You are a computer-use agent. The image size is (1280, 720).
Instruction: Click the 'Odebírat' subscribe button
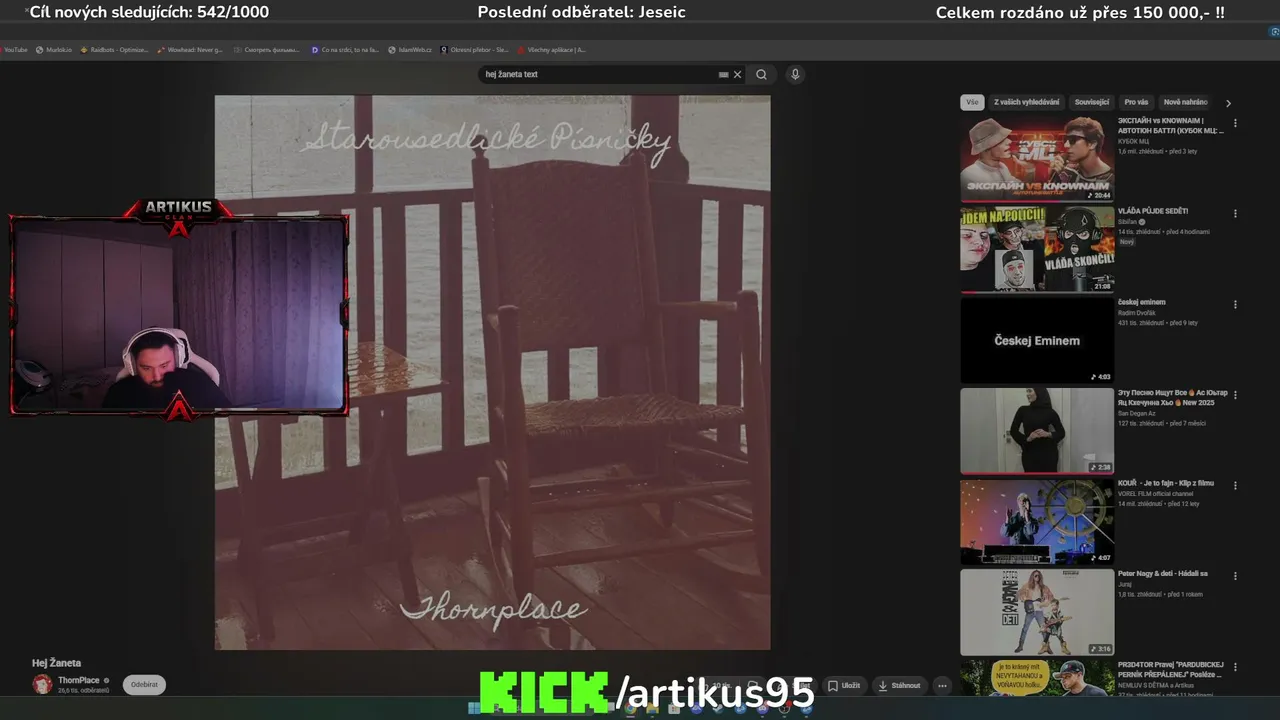coord(144,685)
